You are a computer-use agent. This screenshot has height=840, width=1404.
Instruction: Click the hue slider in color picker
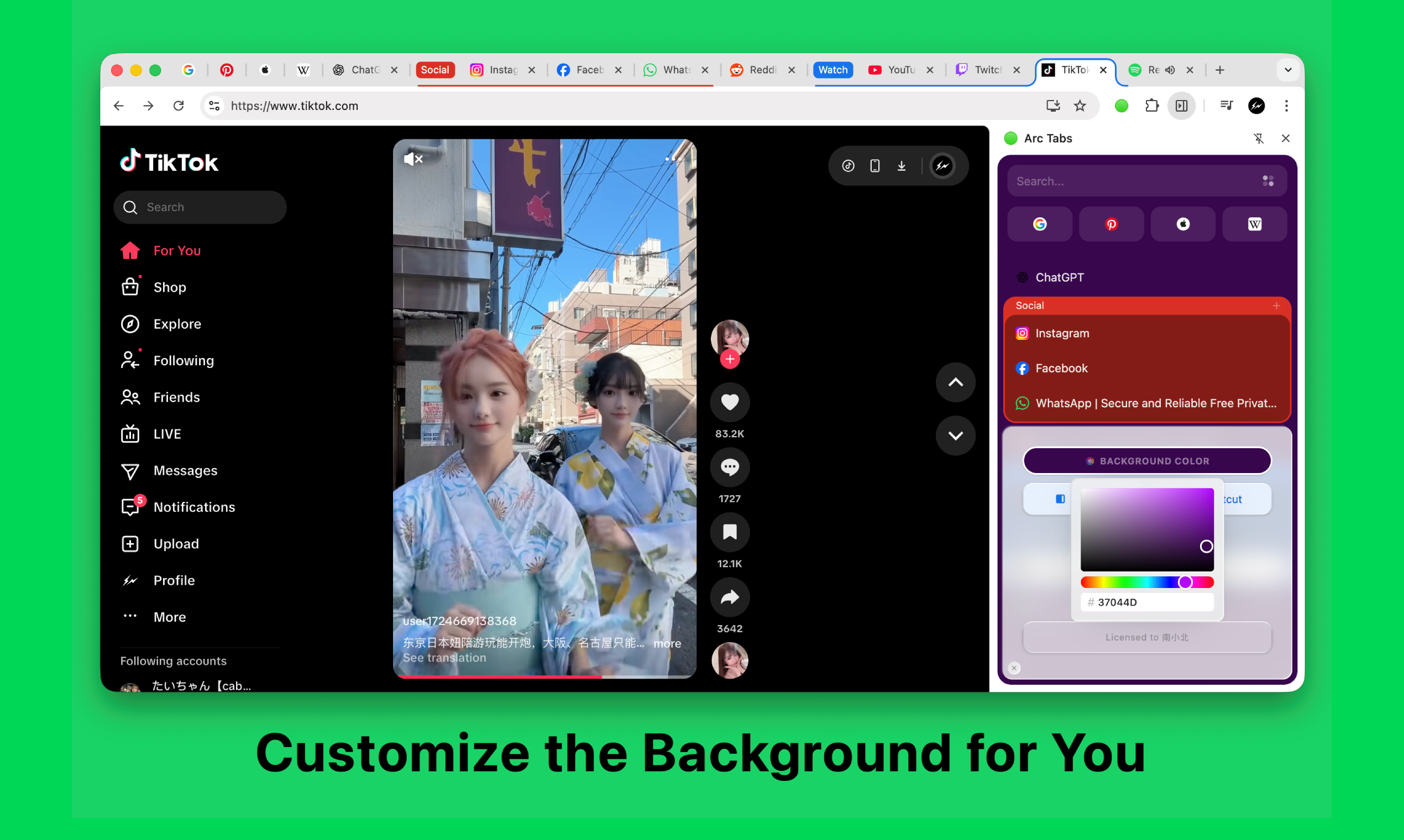point(1146,582)
